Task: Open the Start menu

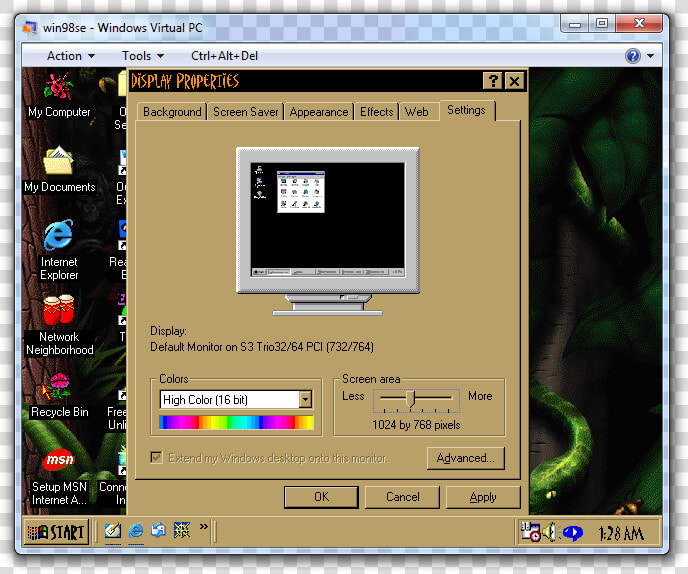Action: point(57,532)
